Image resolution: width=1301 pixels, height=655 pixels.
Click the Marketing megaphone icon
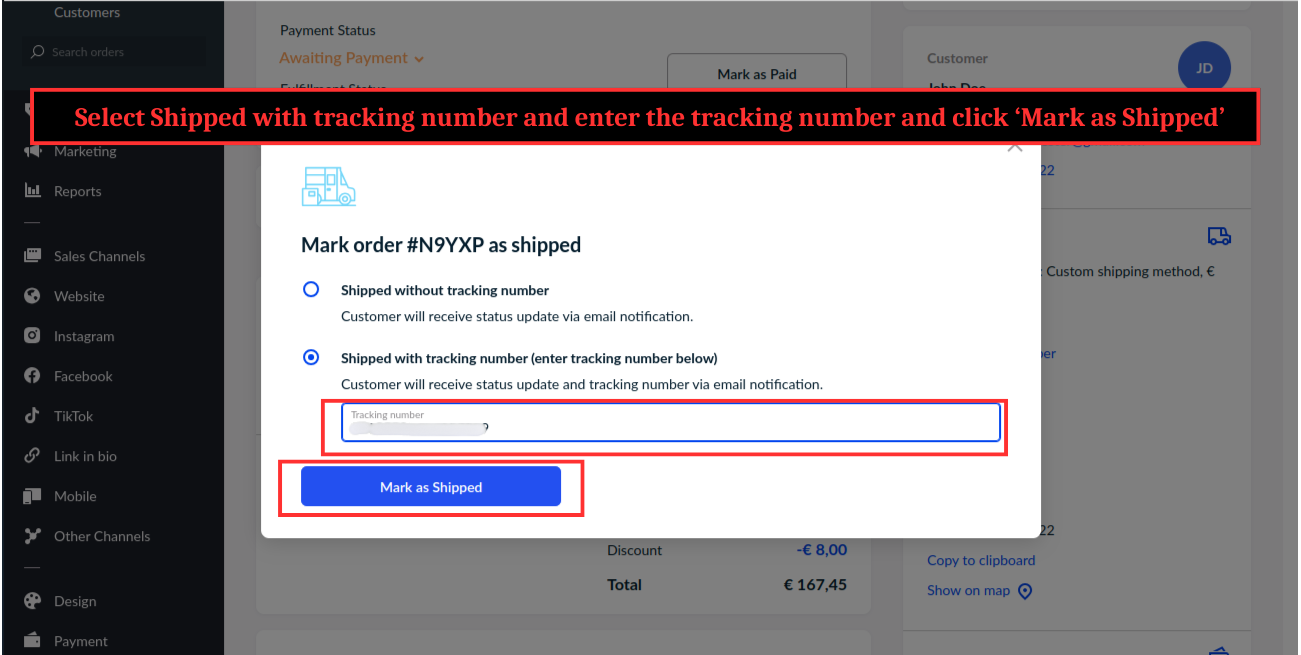click(33, 151)
